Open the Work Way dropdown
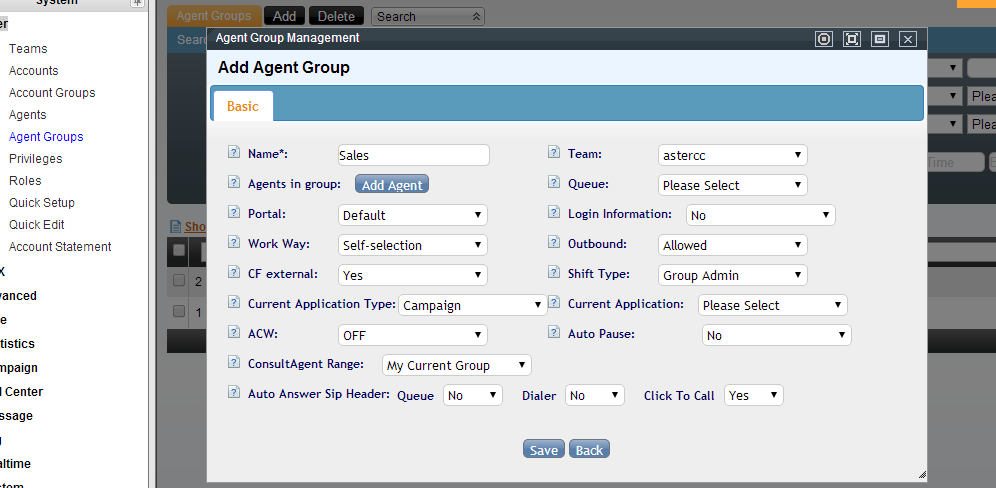This screenshot has height=488, width=996. tap(413, 245)
